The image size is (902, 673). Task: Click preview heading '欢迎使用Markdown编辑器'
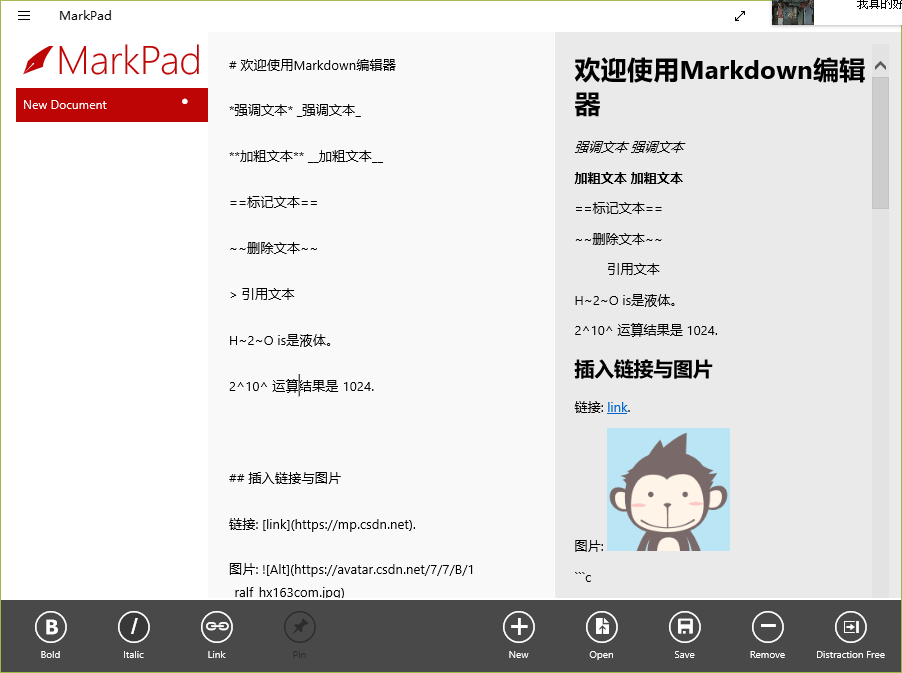[720, 87]
